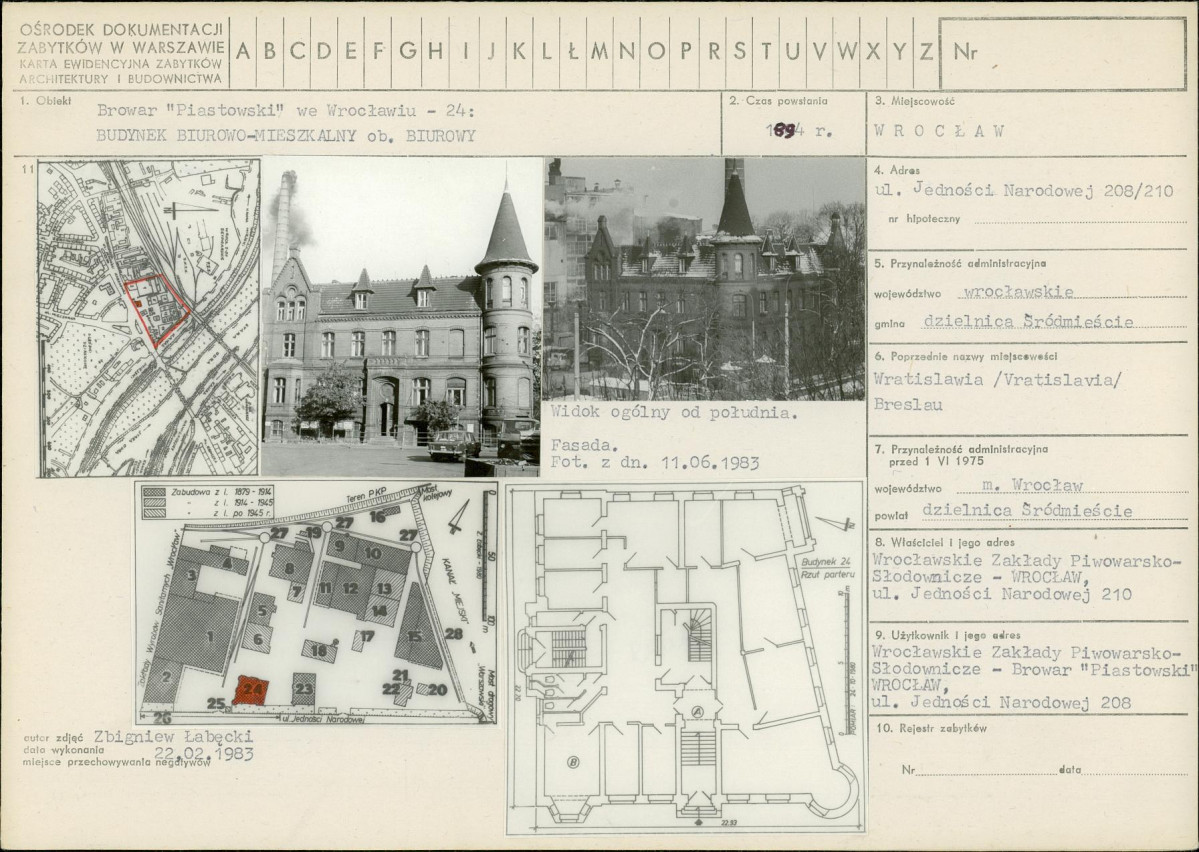1199x852 pixels.
Task: Open the general view from south photo
Action: click(x=704, y=279)
